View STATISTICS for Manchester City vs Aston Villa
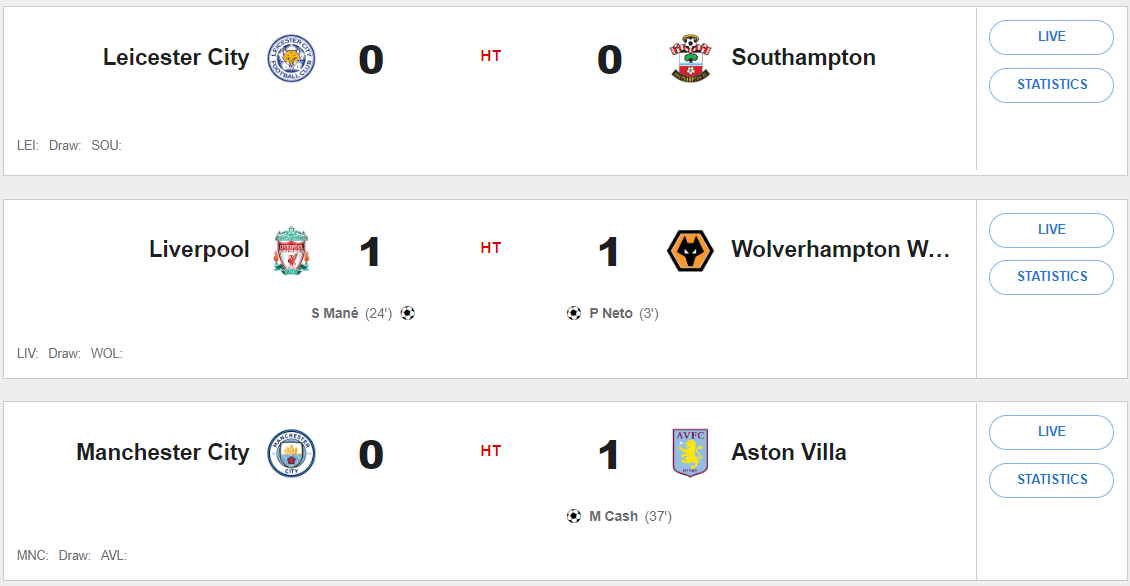 click(1051, 480)
